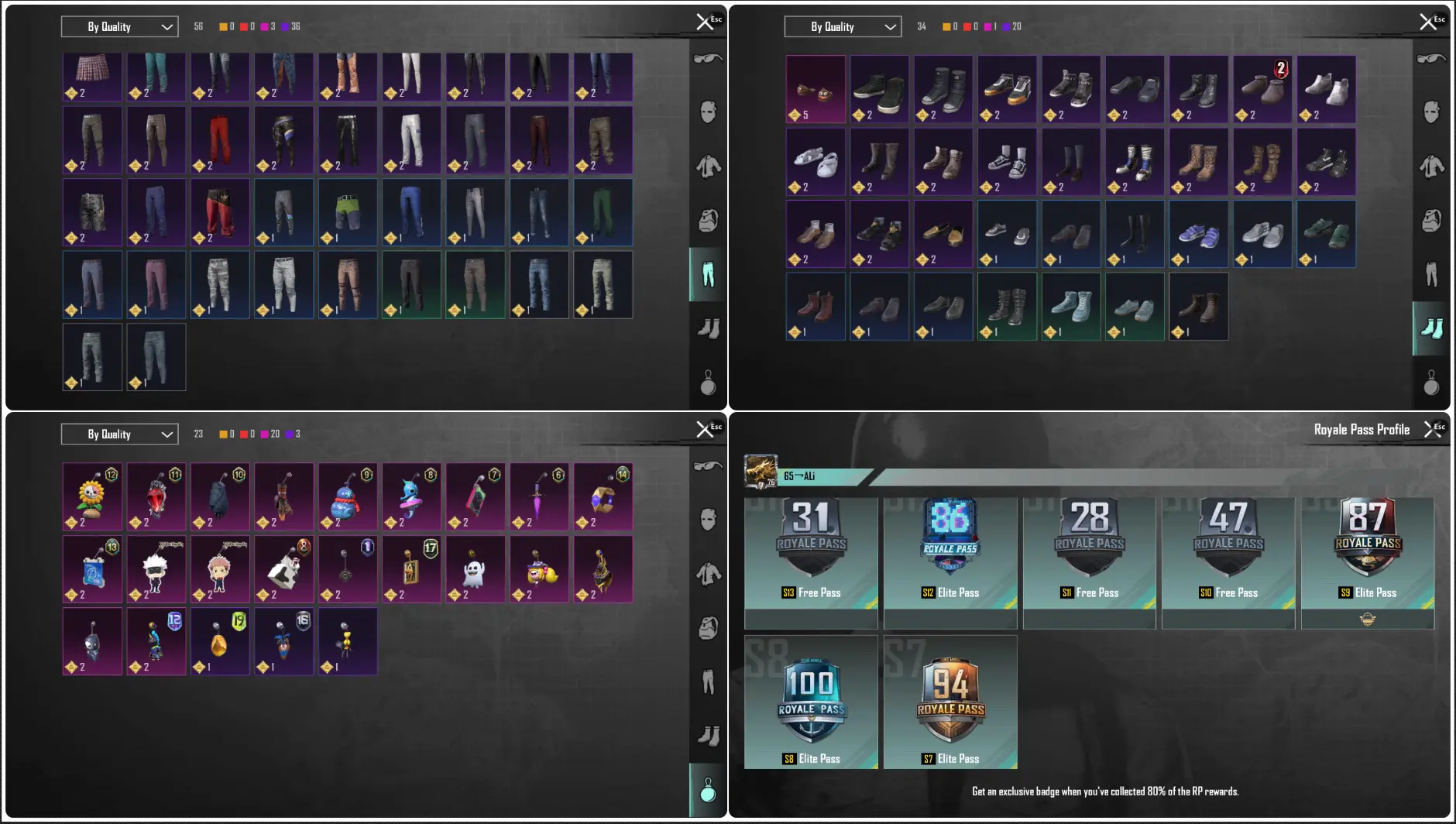Select shoes category in ornaments inventory sidebar

(708, 736)
